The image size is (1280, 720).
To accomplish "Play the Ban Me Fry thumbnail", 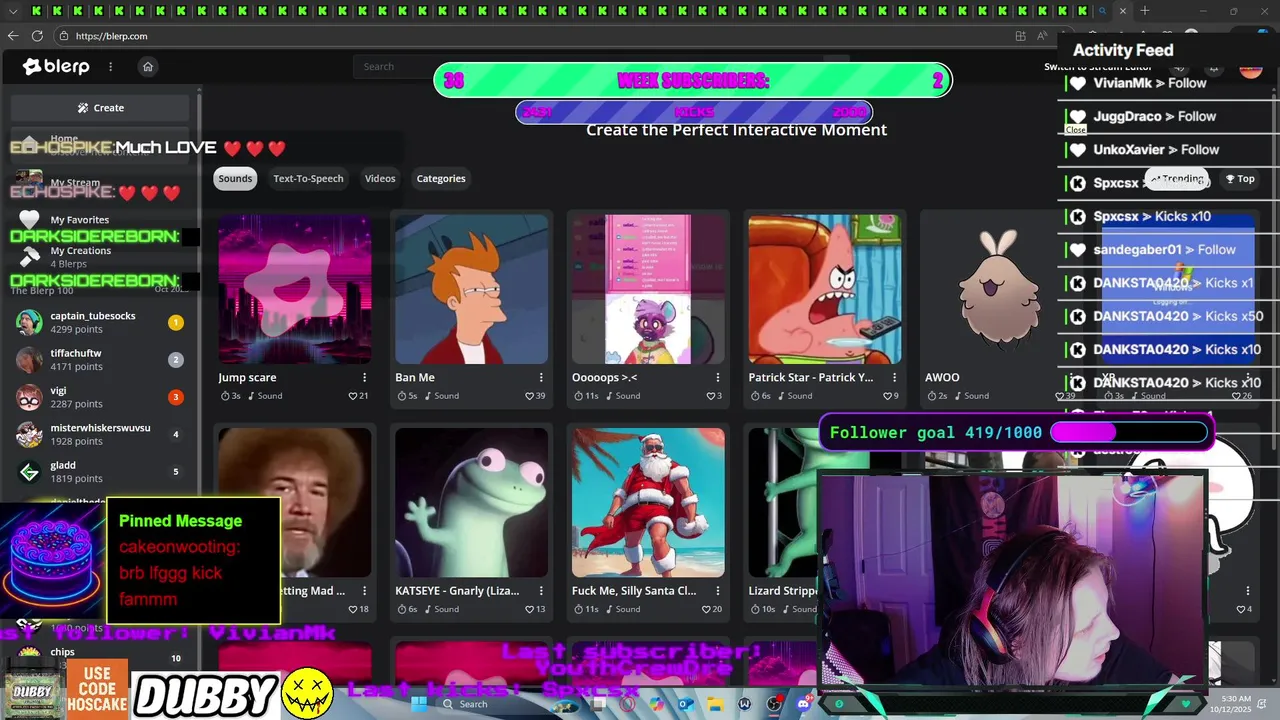I will [471, 289].
